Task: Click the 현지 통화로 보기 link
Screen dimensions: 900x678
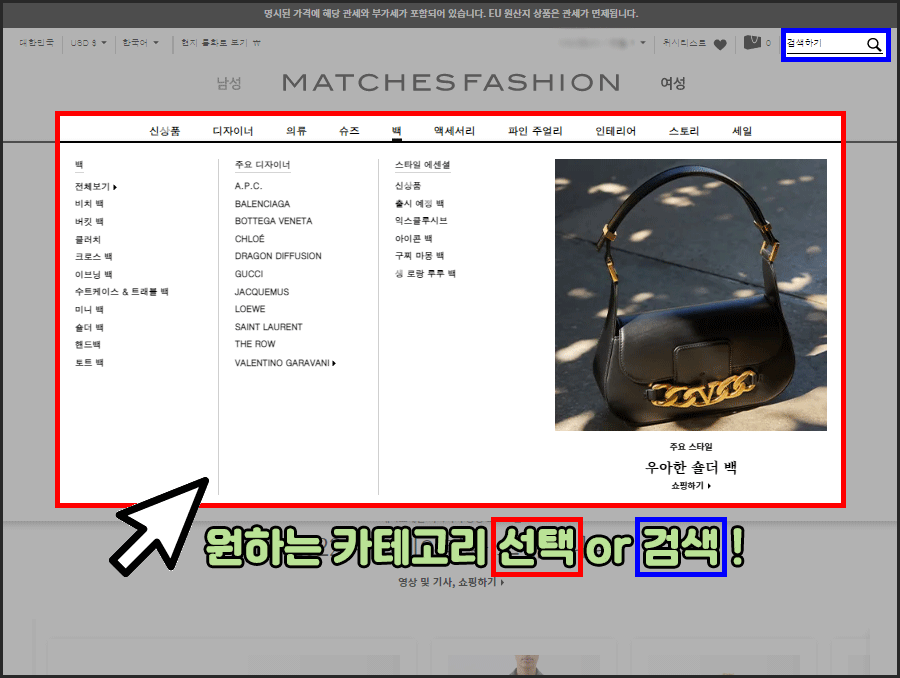Action: (x=220, y=42)
